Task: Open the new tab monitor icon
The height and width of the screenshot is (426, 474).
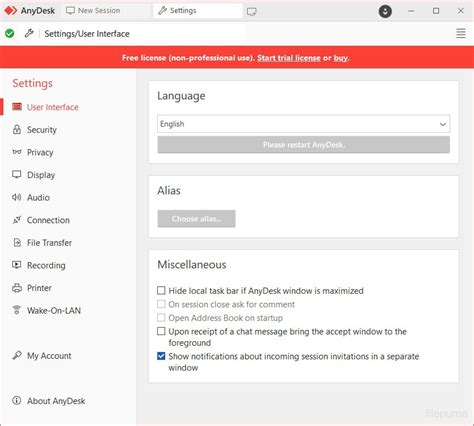Action: [252, 12]
